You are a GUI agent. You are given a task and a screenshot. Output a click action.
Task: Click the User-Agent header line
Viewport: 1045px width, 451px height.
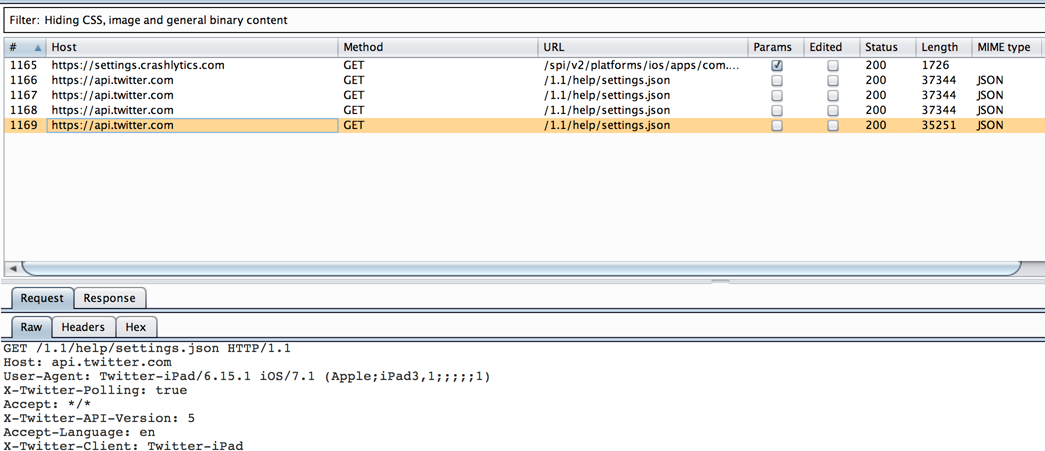[x=247, y=376]
